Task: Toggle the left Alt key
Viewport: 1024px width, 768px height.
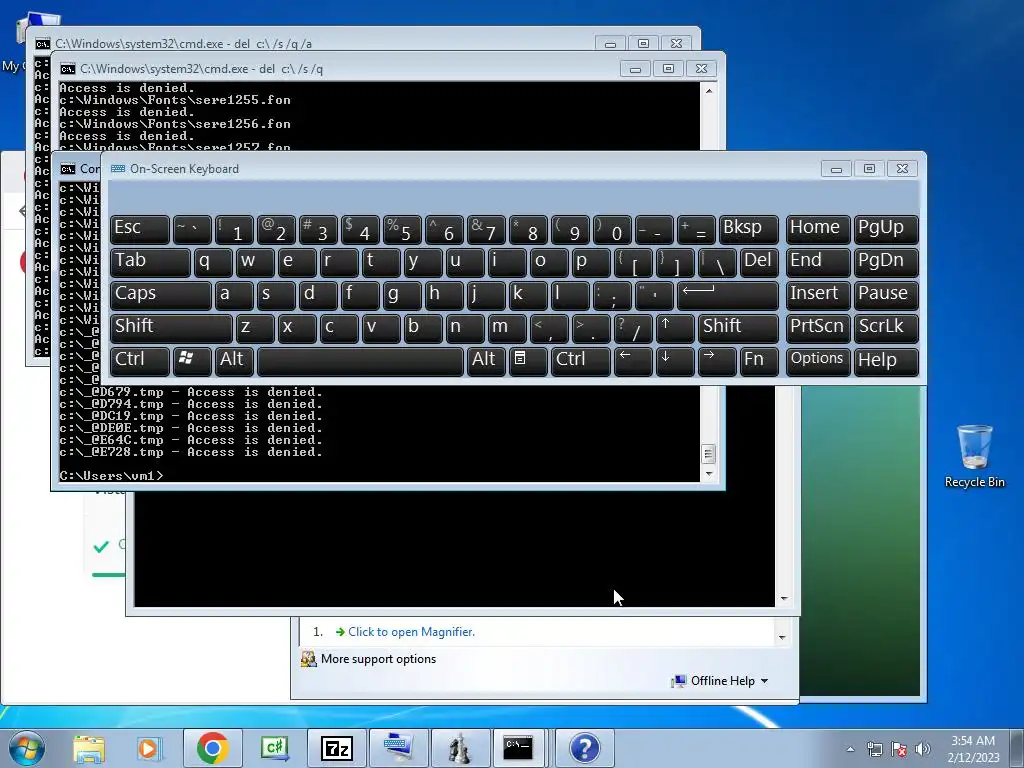Action: point(234,361)
